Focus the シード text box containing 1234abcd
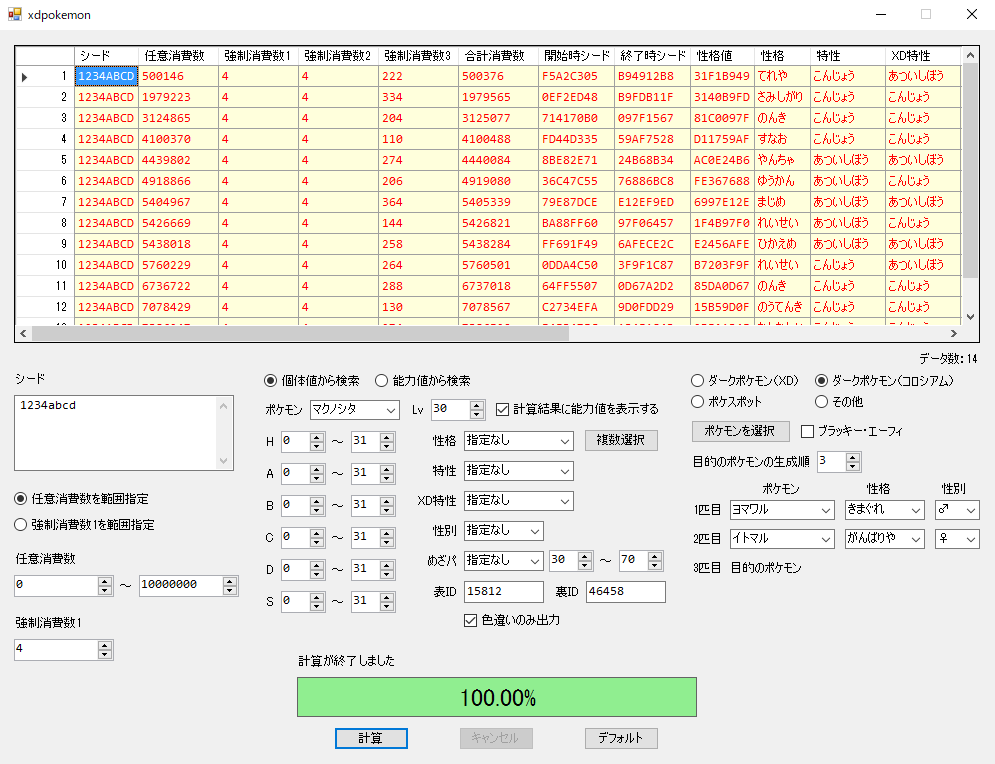The height and width of the screenshot is (764, 995). click(x=124, y=433)
